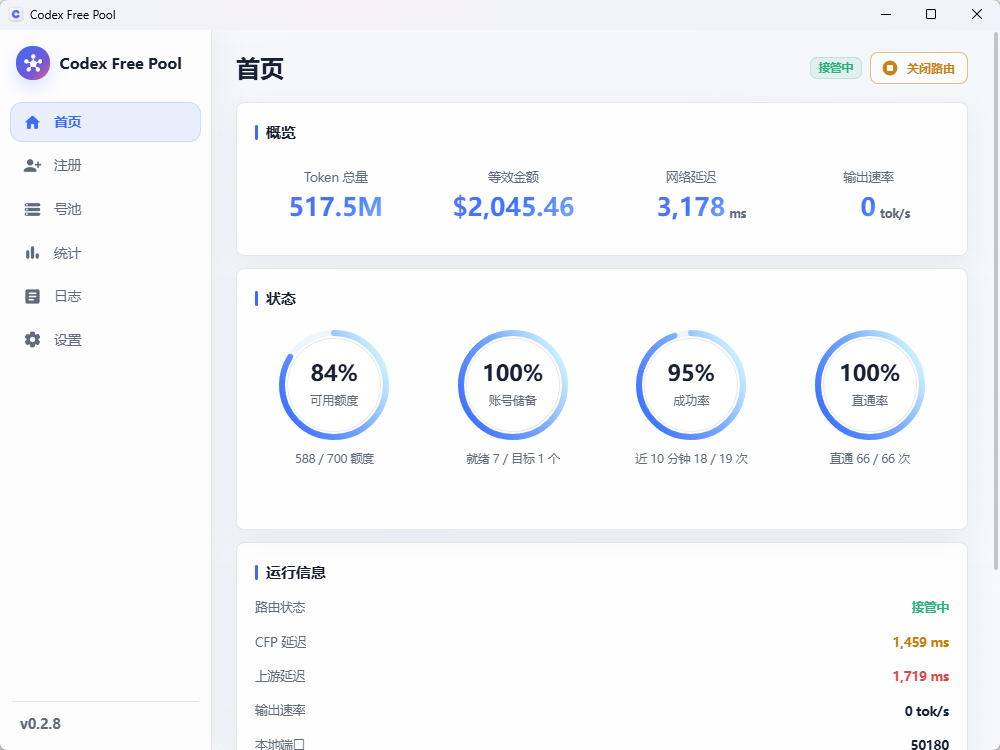Click the 首页 page title
Screen dimensions: 1000x750
(260, 69)
